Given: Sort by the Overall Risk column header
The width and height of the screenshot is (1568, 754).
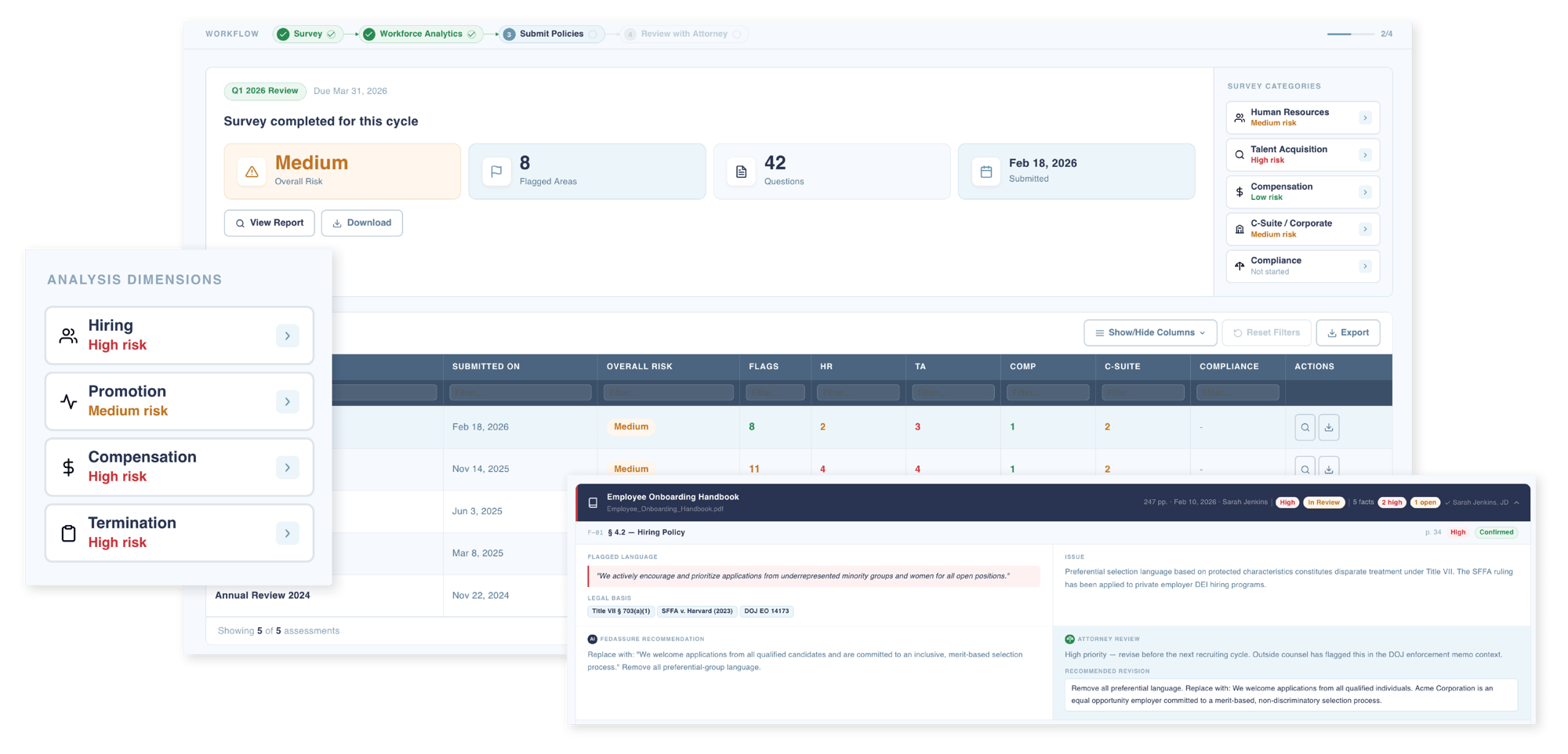Looking at the screenshot, I should point(640,366).
